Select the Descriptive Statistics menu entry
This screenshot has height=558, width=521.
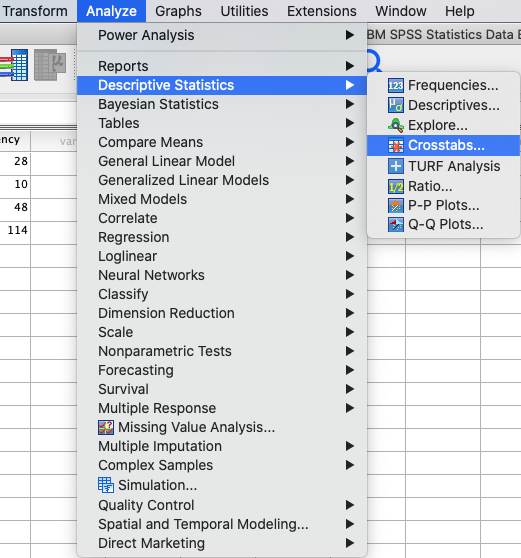click(222, 85)
